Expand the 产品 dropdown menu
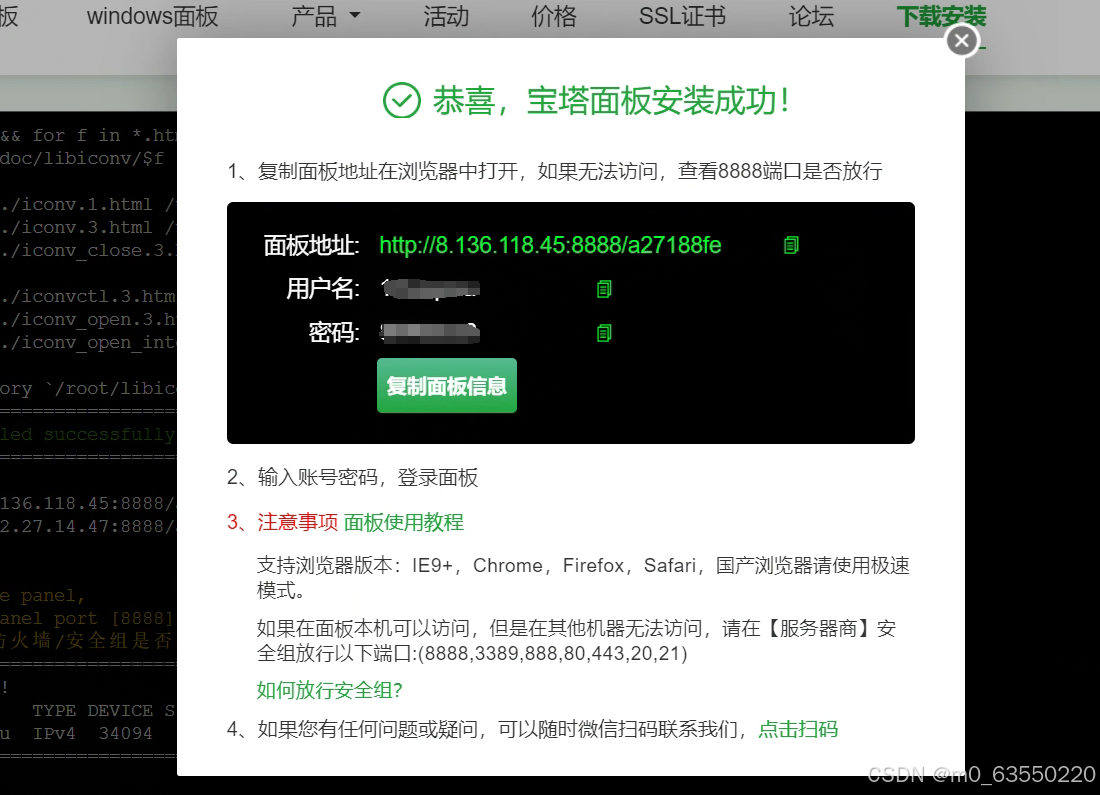 (x=325, y=16)
